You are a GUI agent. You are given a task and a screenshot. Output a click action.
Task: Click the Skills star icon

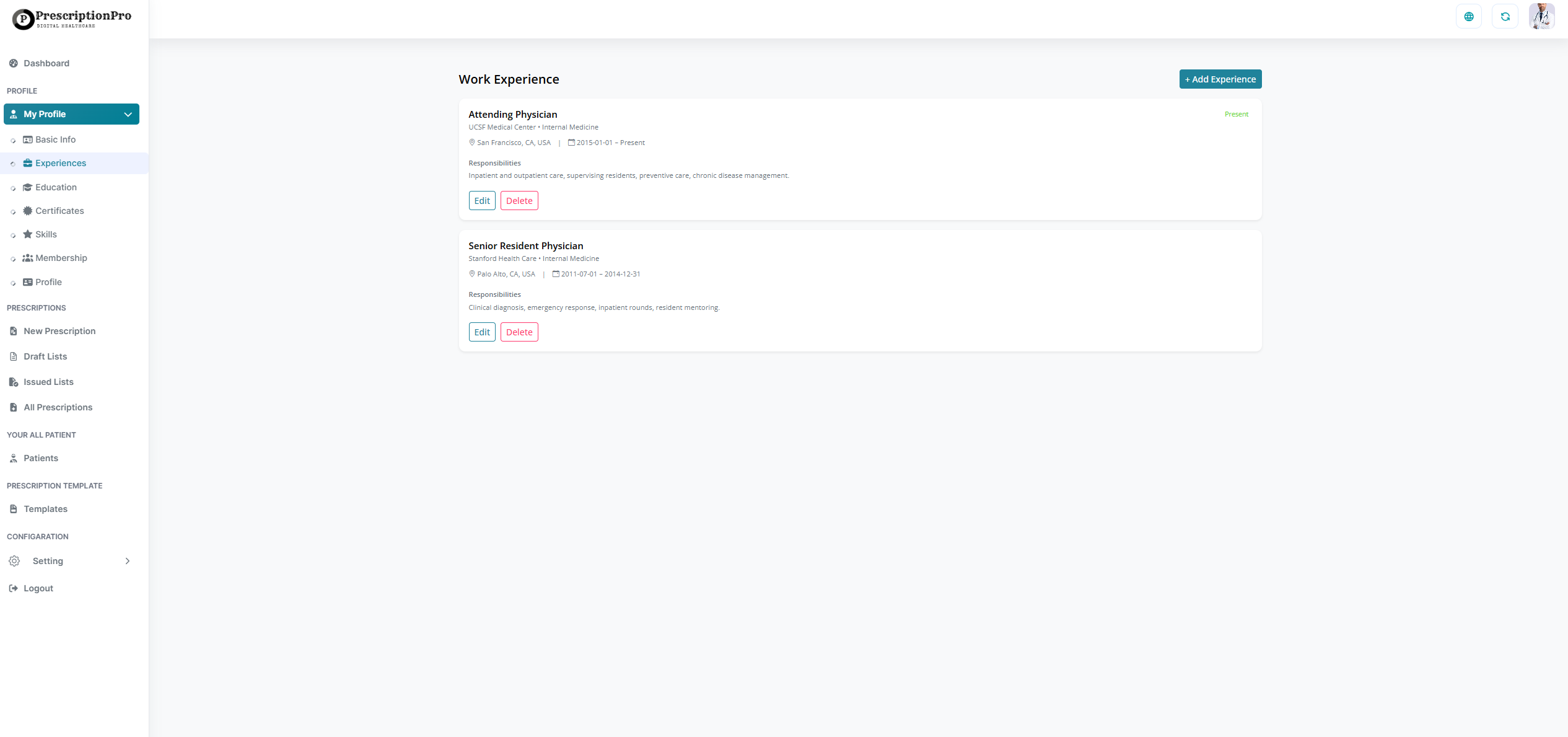click(27, 234)
